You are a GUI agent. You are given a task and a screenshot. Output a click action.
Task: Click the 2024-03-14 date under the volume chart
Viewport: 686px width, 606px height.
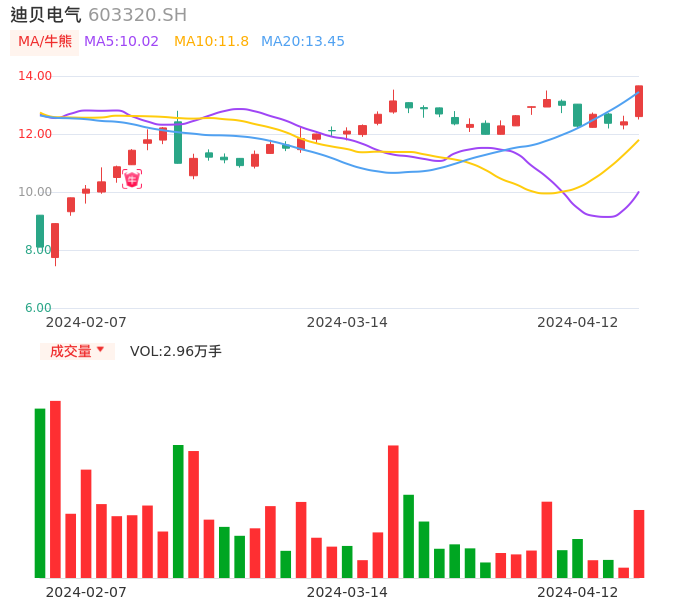(x=347, y=592)
